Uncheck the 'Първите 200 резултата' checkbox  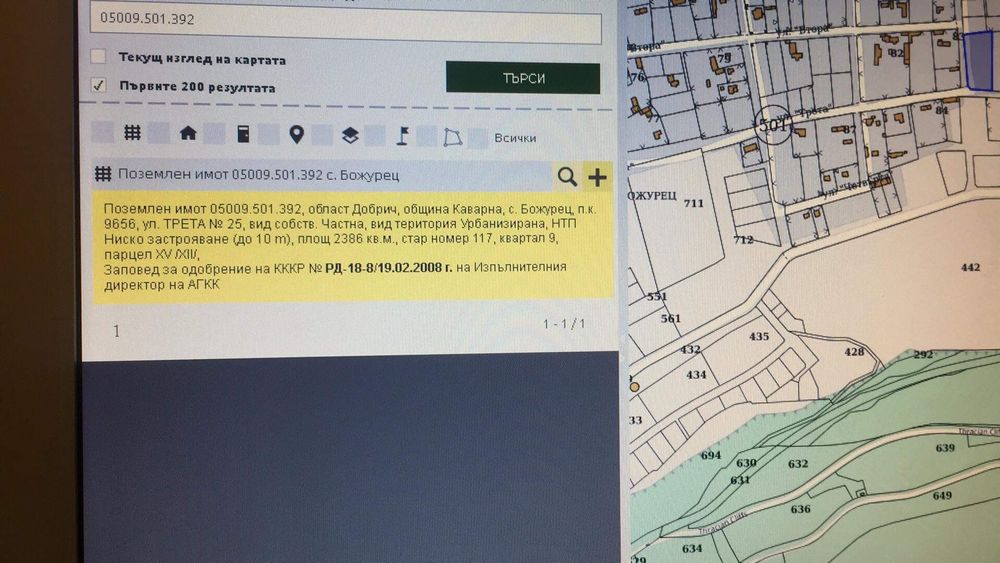(x=98, y=84)
